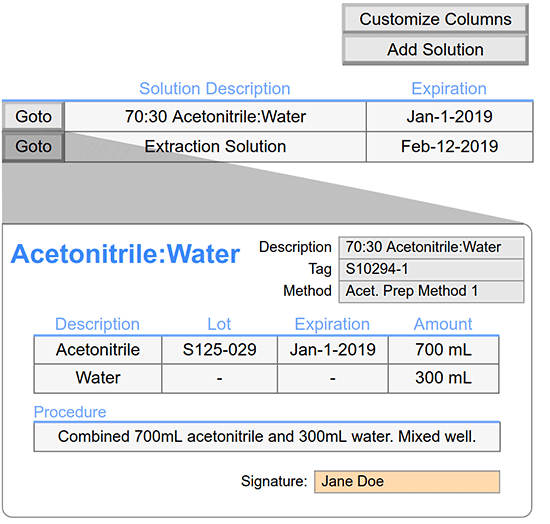550x524 pixels.
Task: Click the Add Solution button
Action: point(435,49)
